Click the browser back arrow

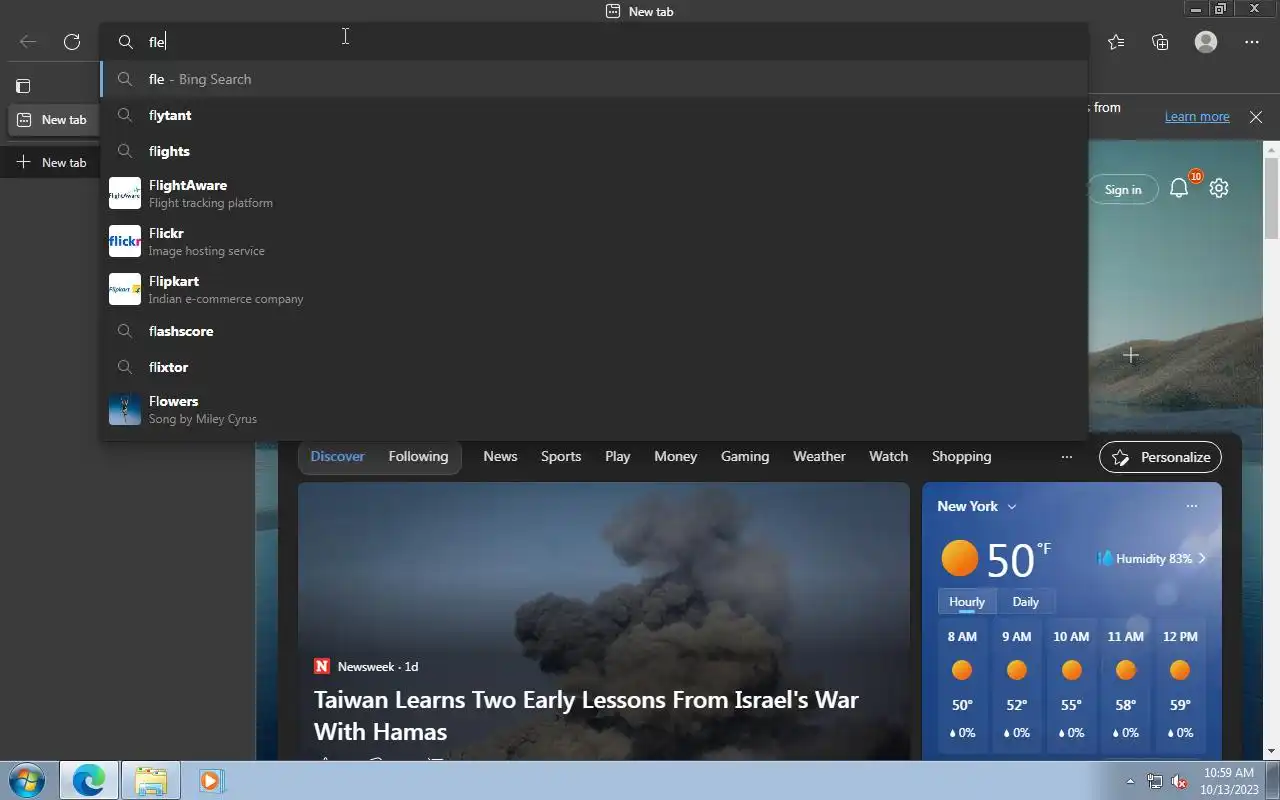pyautogui.click(x=28, y=42)
